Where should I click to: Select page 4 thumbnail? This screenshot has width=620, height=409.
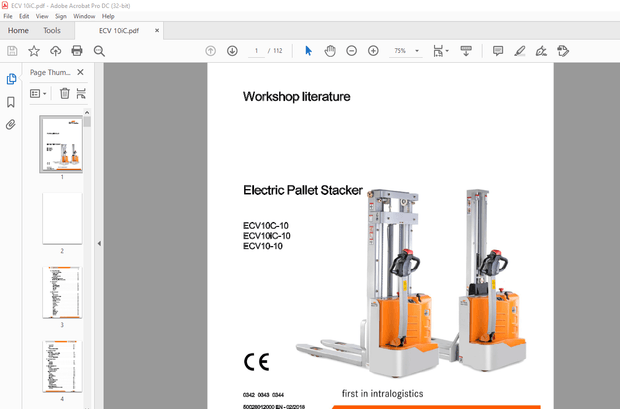(x=62, y=366)
